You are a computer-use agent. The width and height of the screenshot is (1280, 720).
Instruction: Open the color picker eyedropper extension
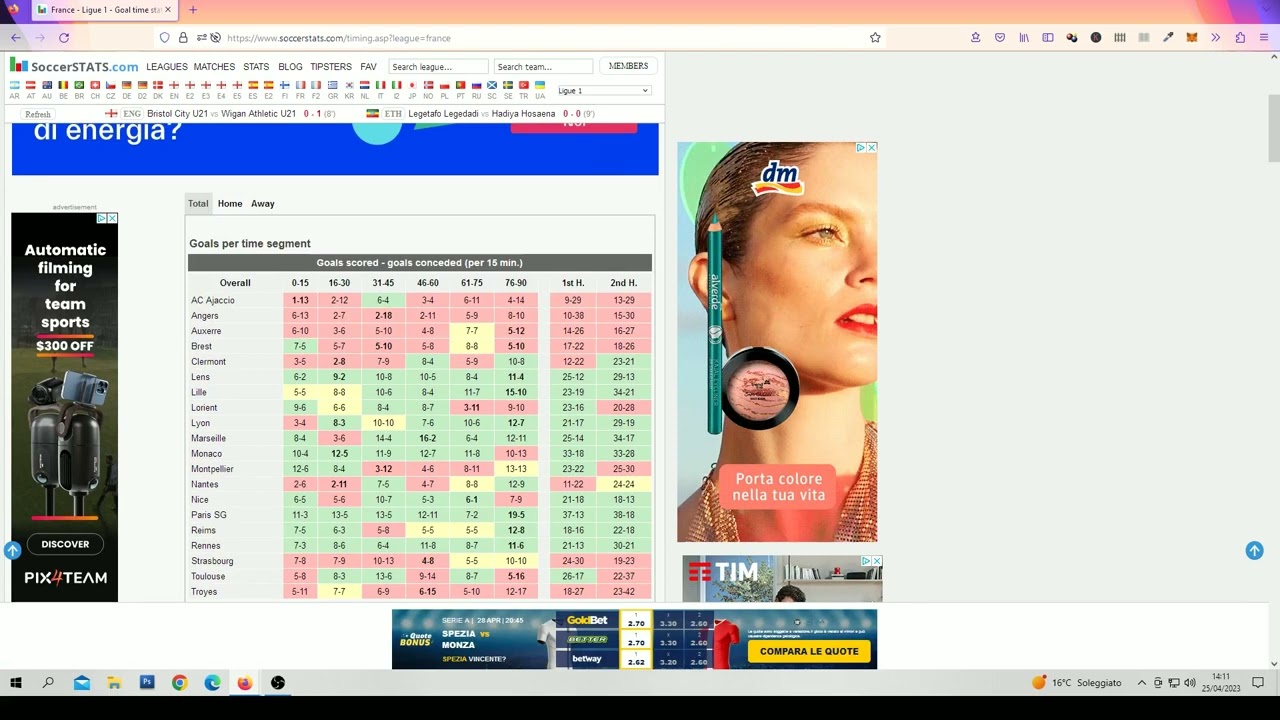(1168, 38)
